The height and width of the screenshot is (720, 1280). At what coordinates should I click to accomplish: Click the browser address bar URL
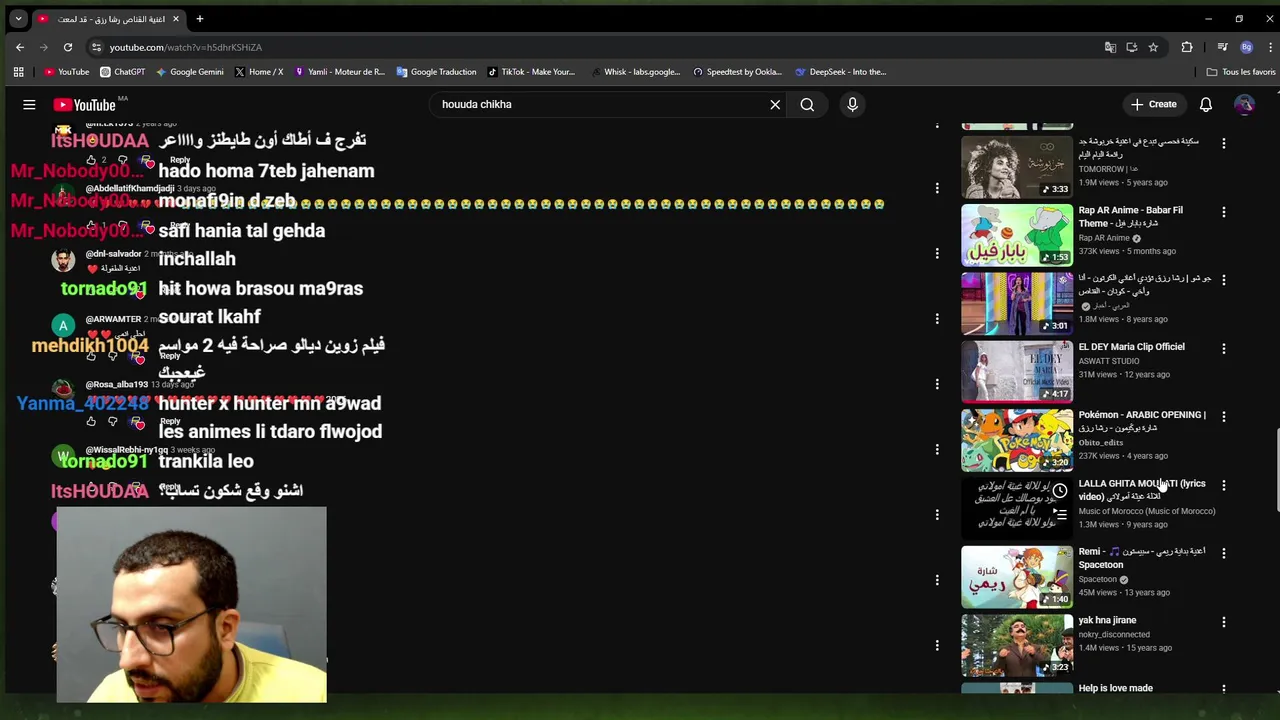coord(186,47)
